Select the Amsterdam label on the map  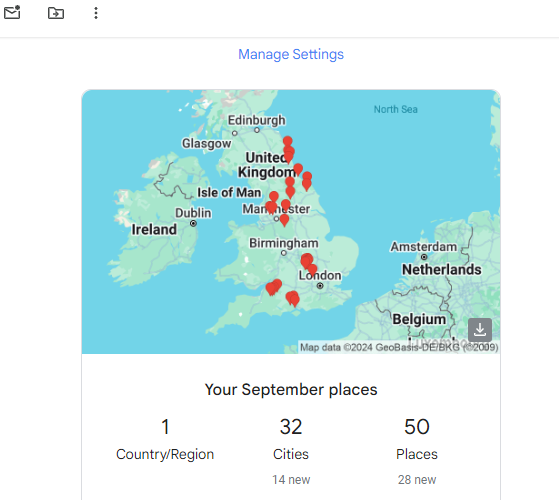tap(424, 247)
